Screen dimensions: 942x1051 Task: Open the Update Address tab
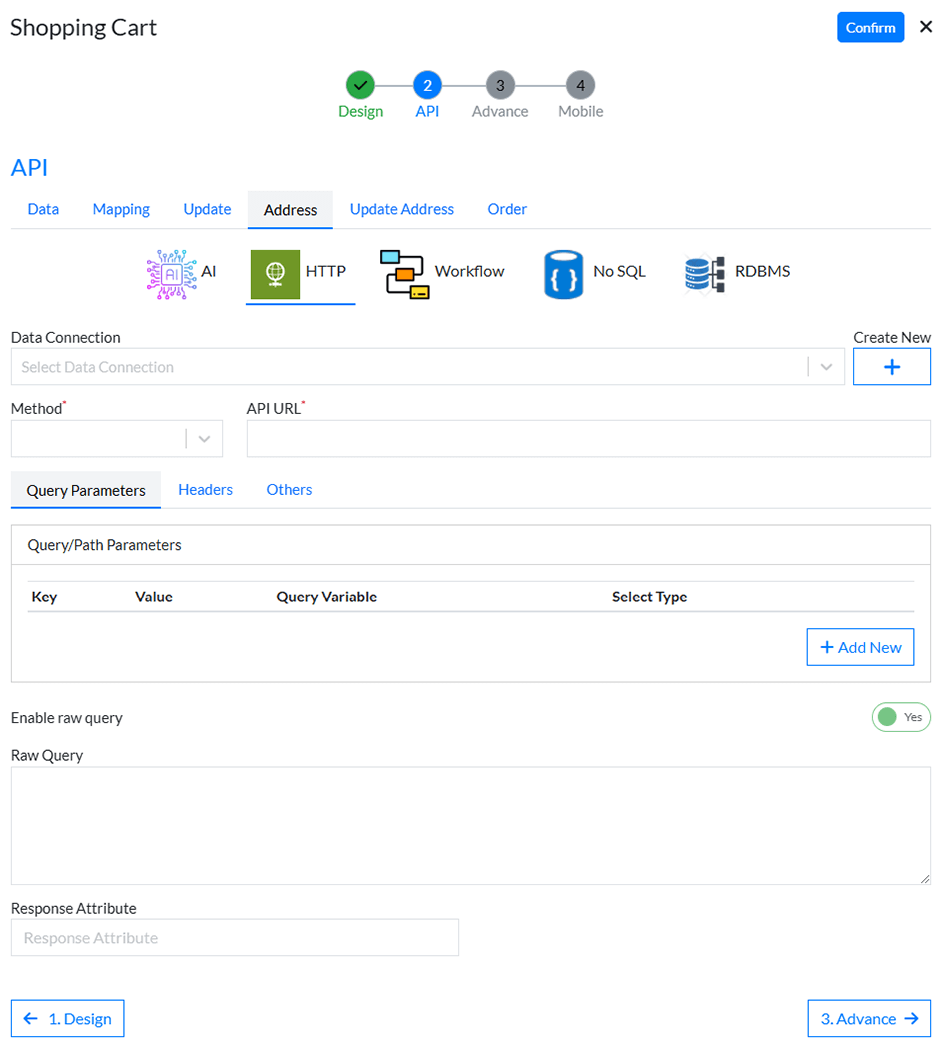point(401,209)
